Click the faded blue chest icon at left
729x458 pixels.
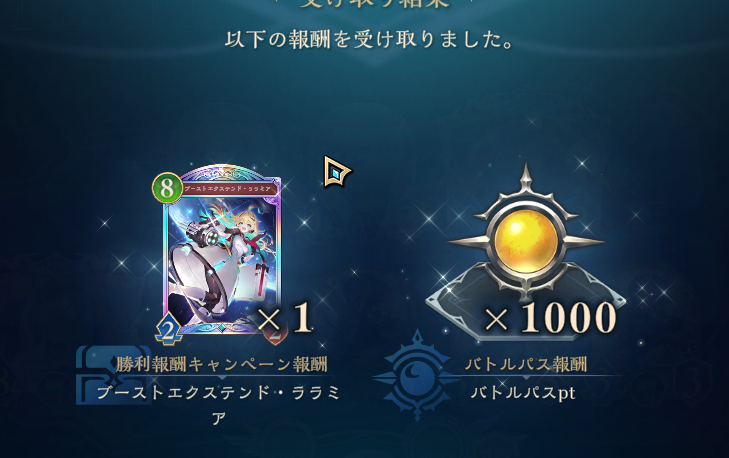pos(113,374)
